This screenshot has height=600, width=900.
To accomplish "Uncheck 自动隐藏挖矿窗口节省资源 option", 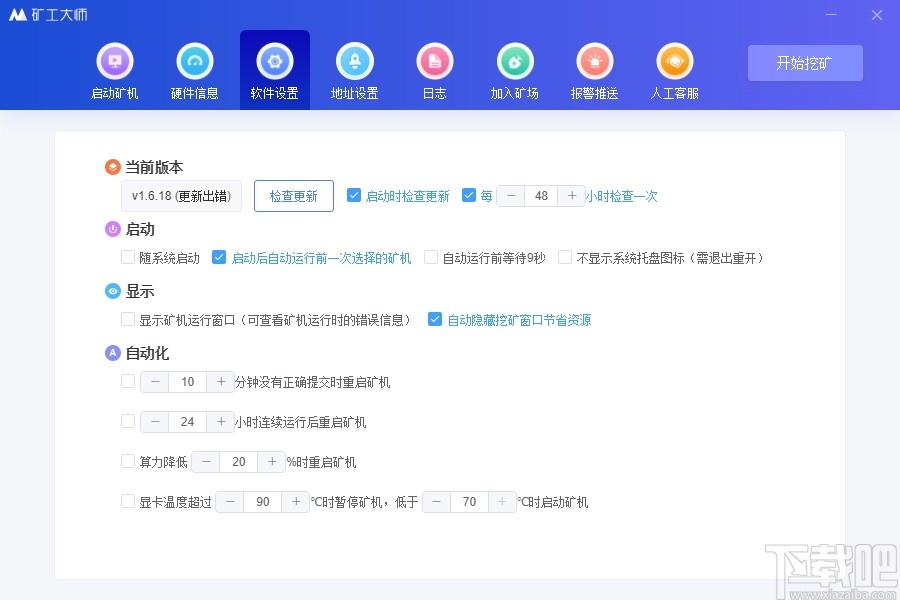I will (435, 319).
